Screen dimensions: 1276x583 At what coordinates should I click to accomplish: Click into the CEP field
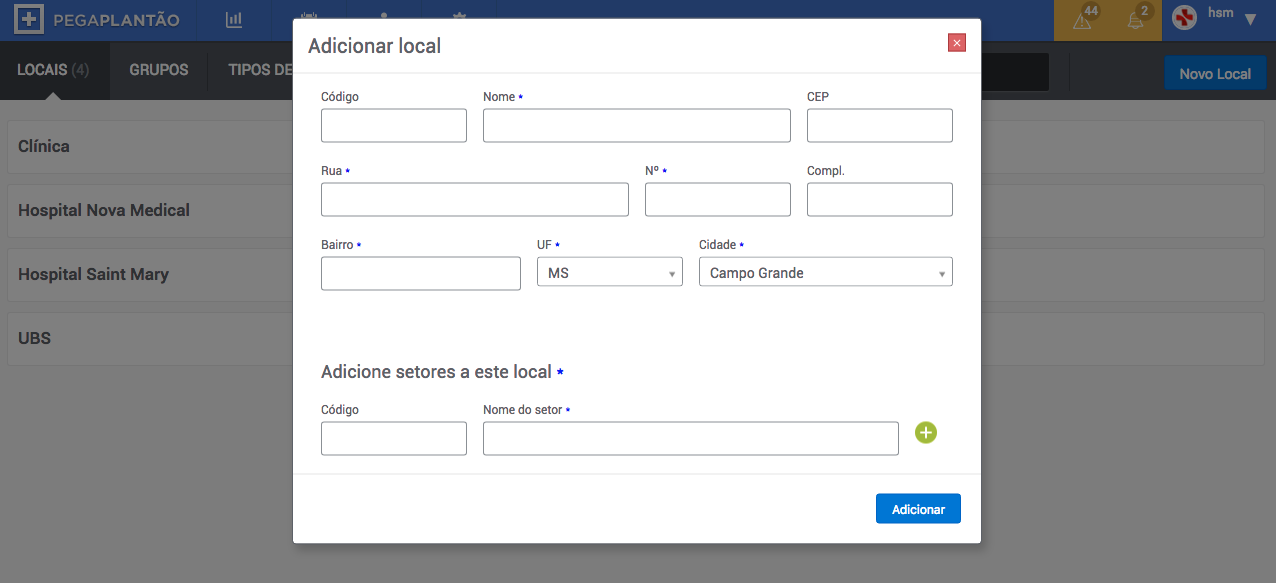tap(880, 125)
